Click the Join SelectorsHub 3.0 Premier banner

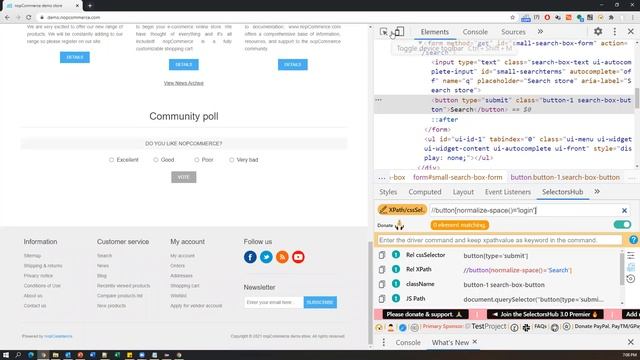[x=545, y=314]
